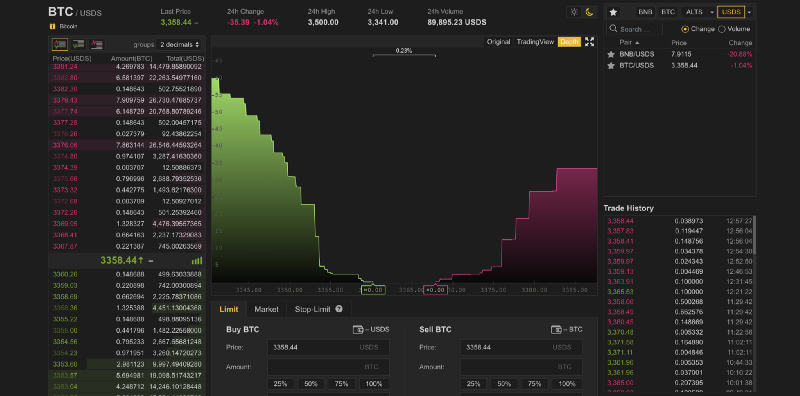Viewport: 800px width, 396px height.
Task: Set sell amount to 25%
Action: click(x=473, y=384)
